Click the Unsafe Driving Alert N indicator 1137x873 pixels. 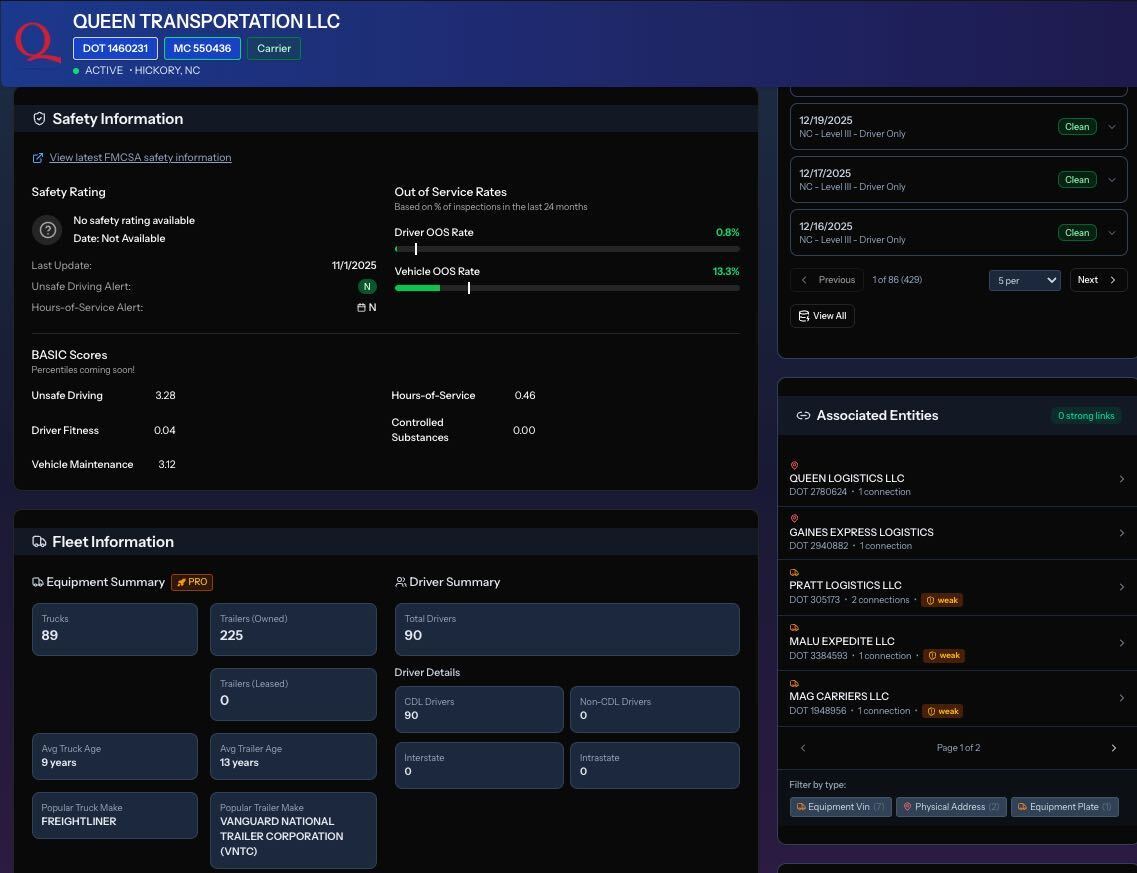point(367,287)
